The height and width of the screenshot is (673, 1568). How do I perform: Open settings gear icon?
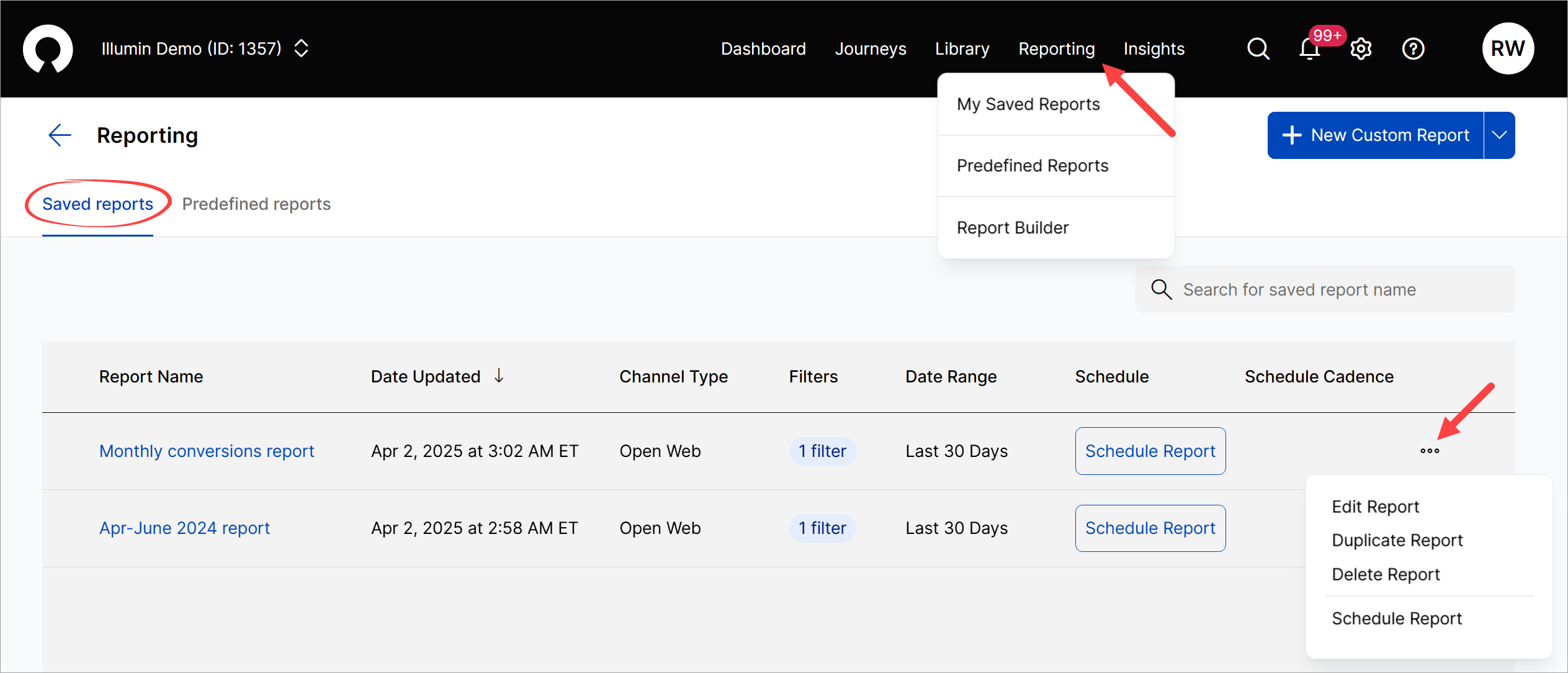tap(1361, 49)
